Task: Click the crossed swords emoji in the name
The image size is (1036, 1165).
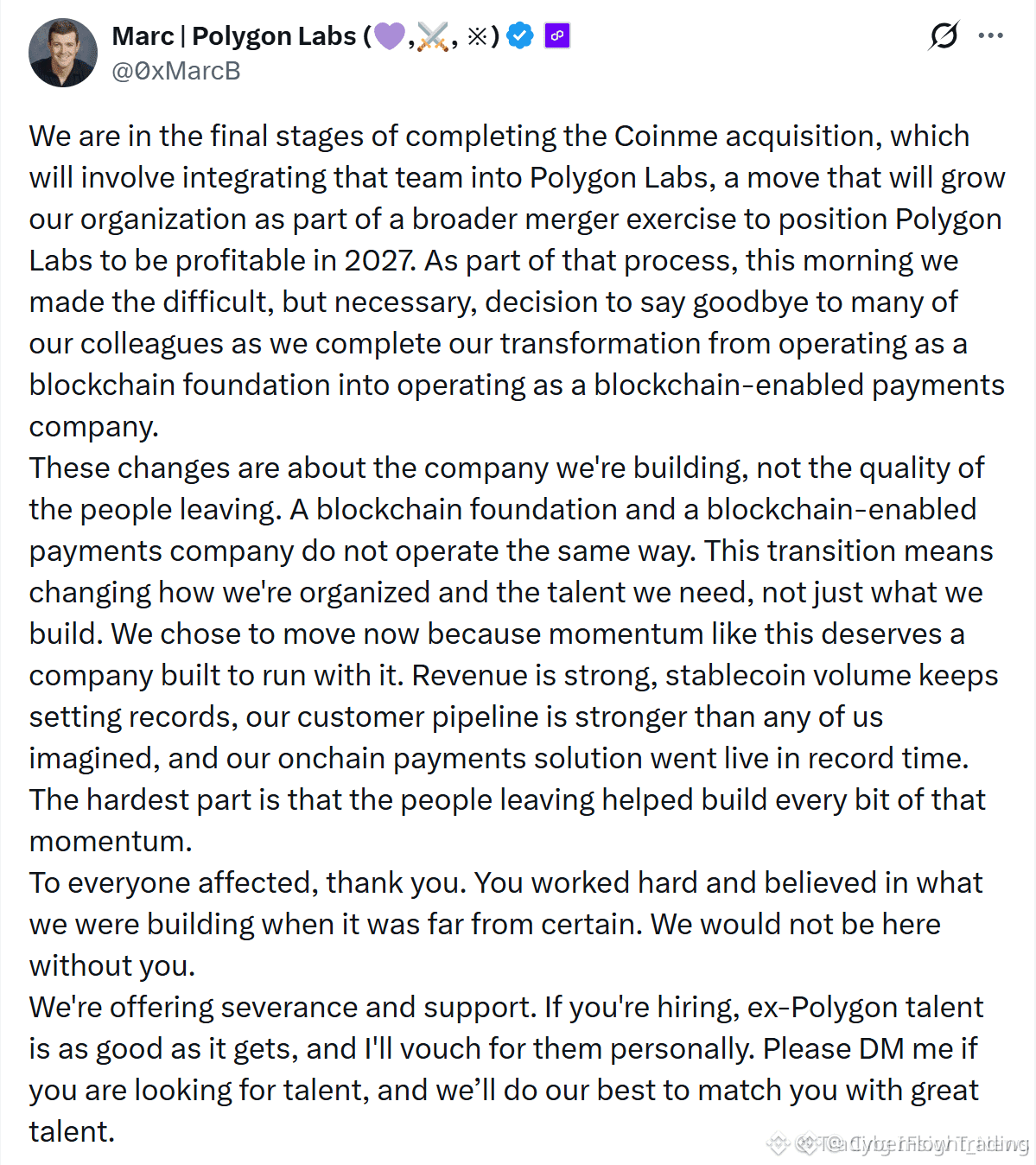Action: [432, 36]
